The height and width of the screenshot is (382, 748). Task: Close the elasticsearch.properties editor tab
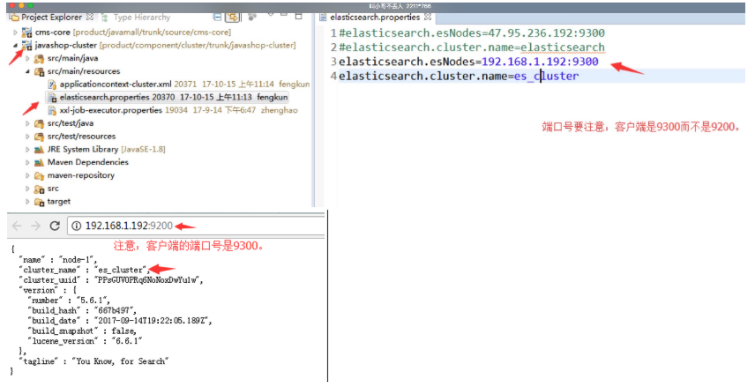pos(427,17)
